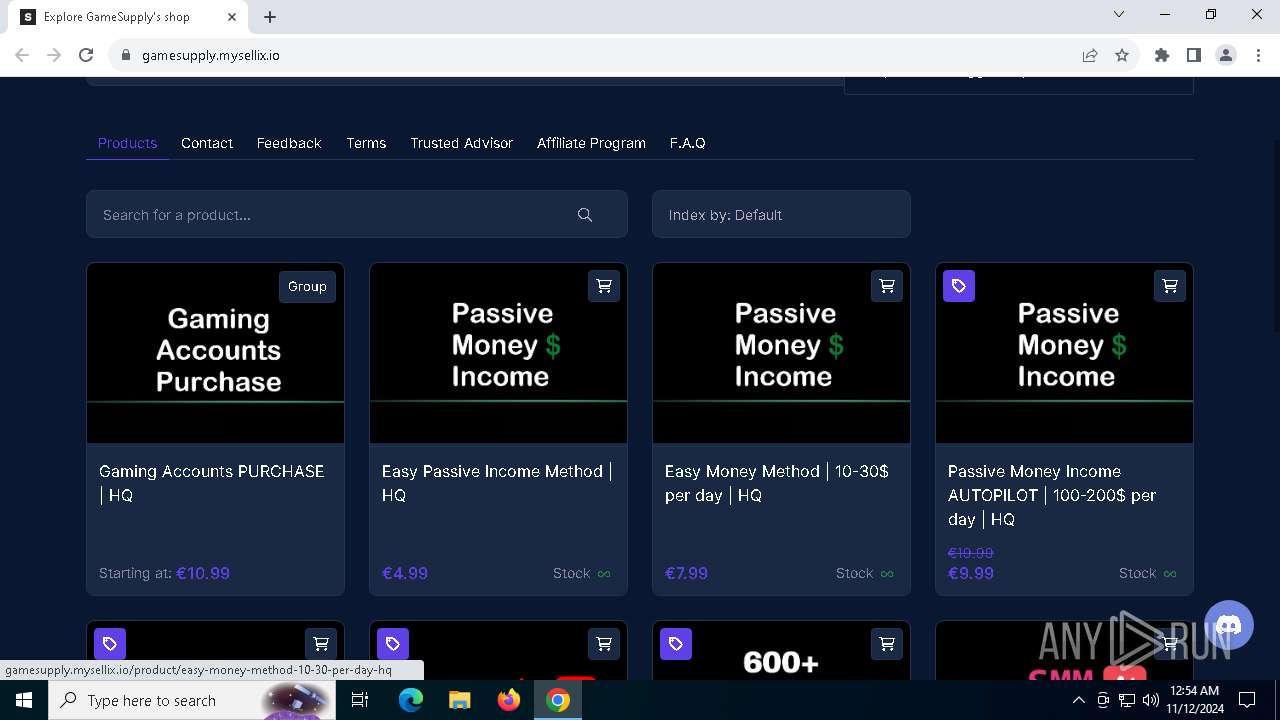This screenshot has width=1280, height=720.
Task: Open the Affiliate Program tab
Action: click(x=591, y=143)
